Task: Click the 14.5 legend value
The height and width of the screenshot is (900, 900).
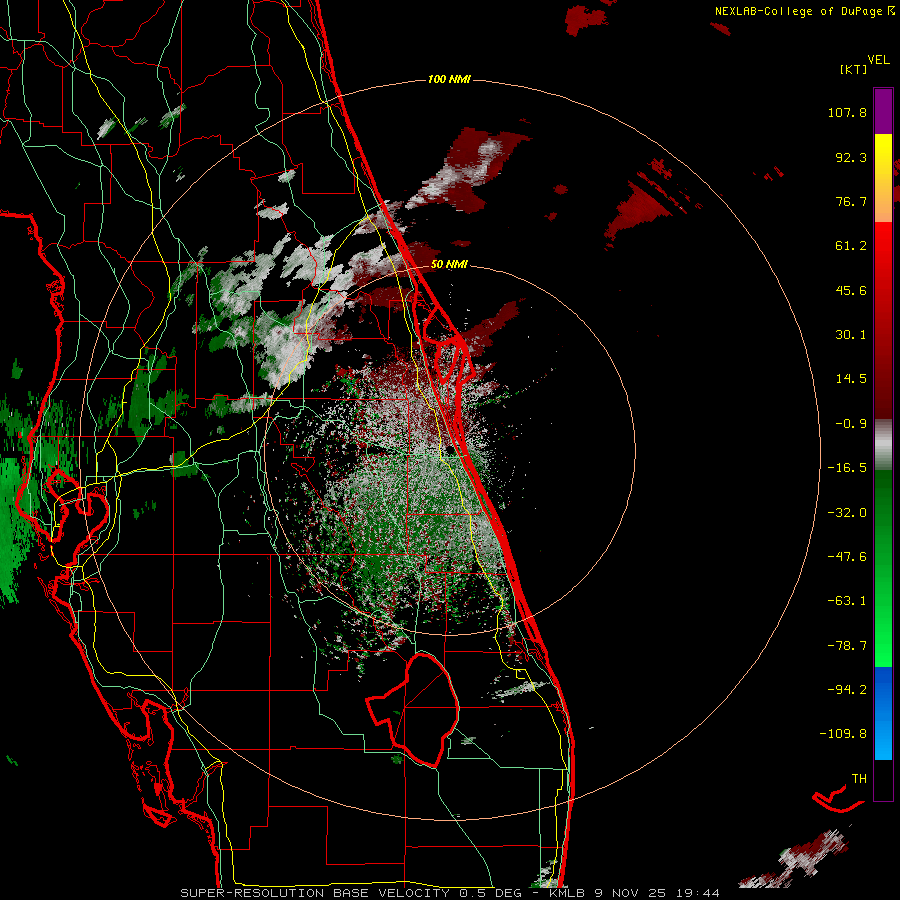Action: [851, 379]
